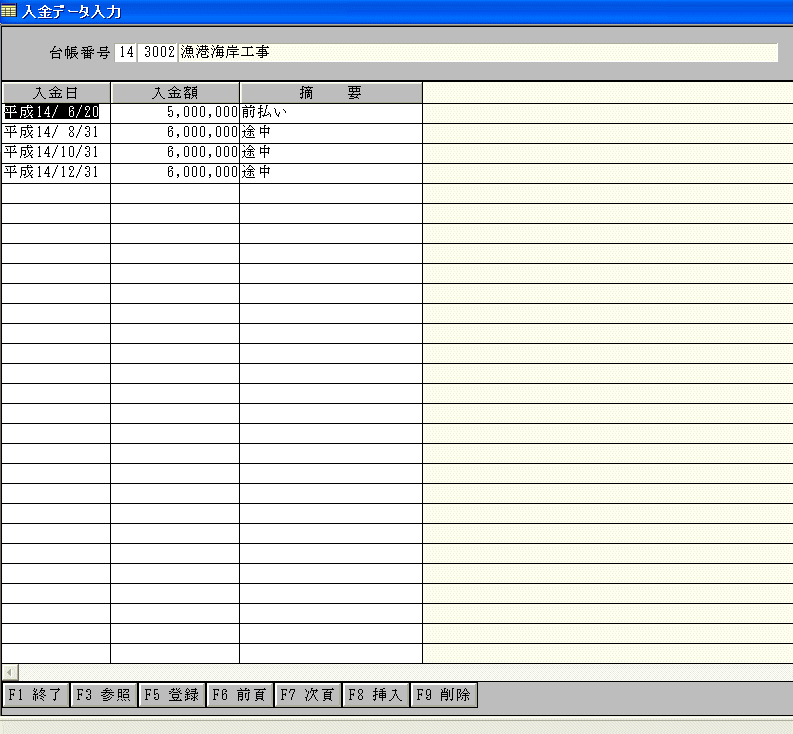
Task: Click first empty 入金日 cell below 12/31 row
Action: coord(56,194)
